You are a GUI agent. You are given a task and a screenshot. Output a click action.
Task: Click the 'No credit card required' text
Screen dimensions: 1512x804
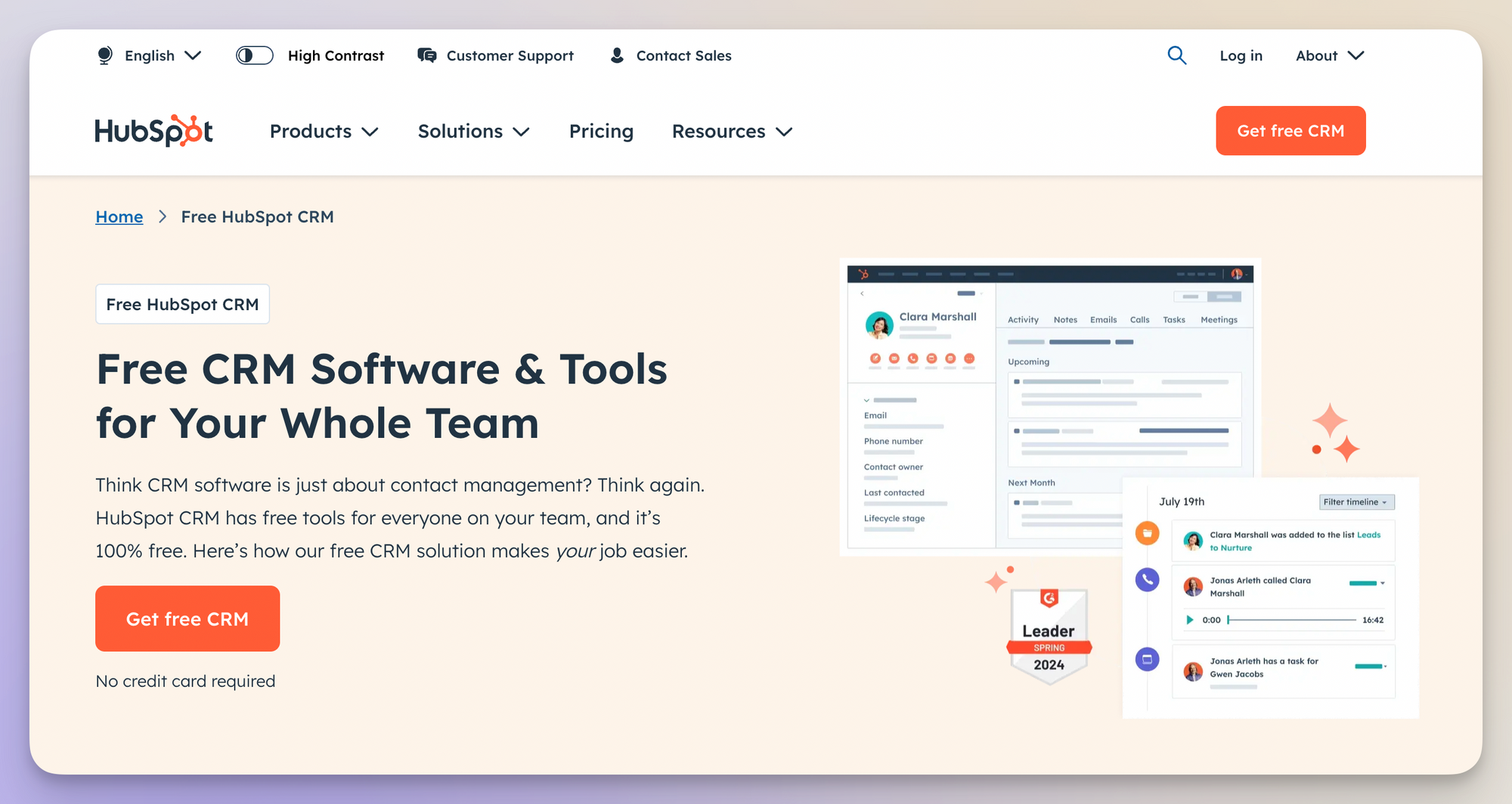[185, 681]
